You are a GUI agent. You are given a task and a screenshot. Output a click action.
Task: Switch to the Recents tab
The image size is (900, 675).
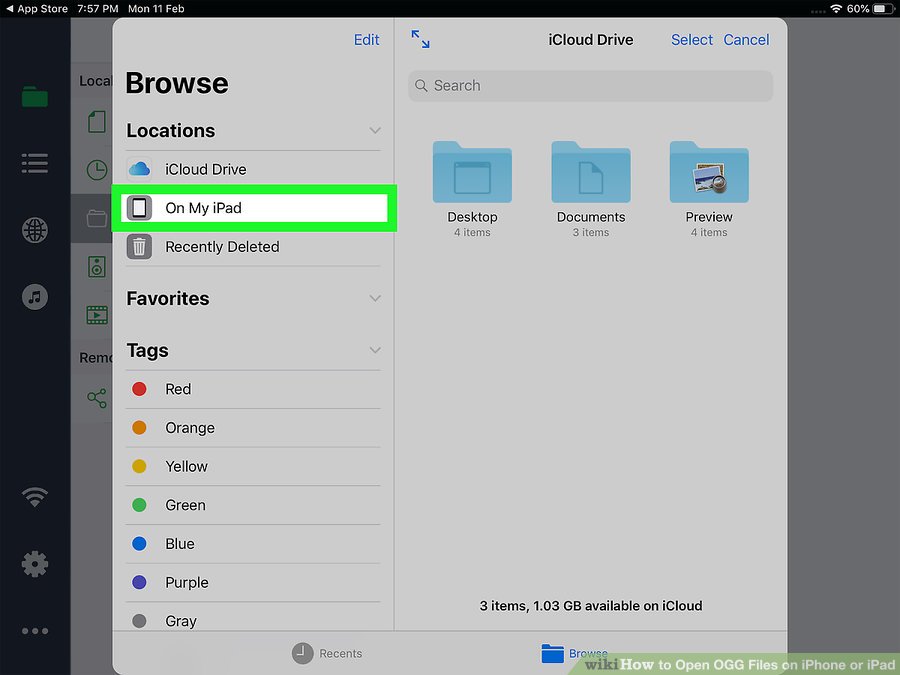327,653
